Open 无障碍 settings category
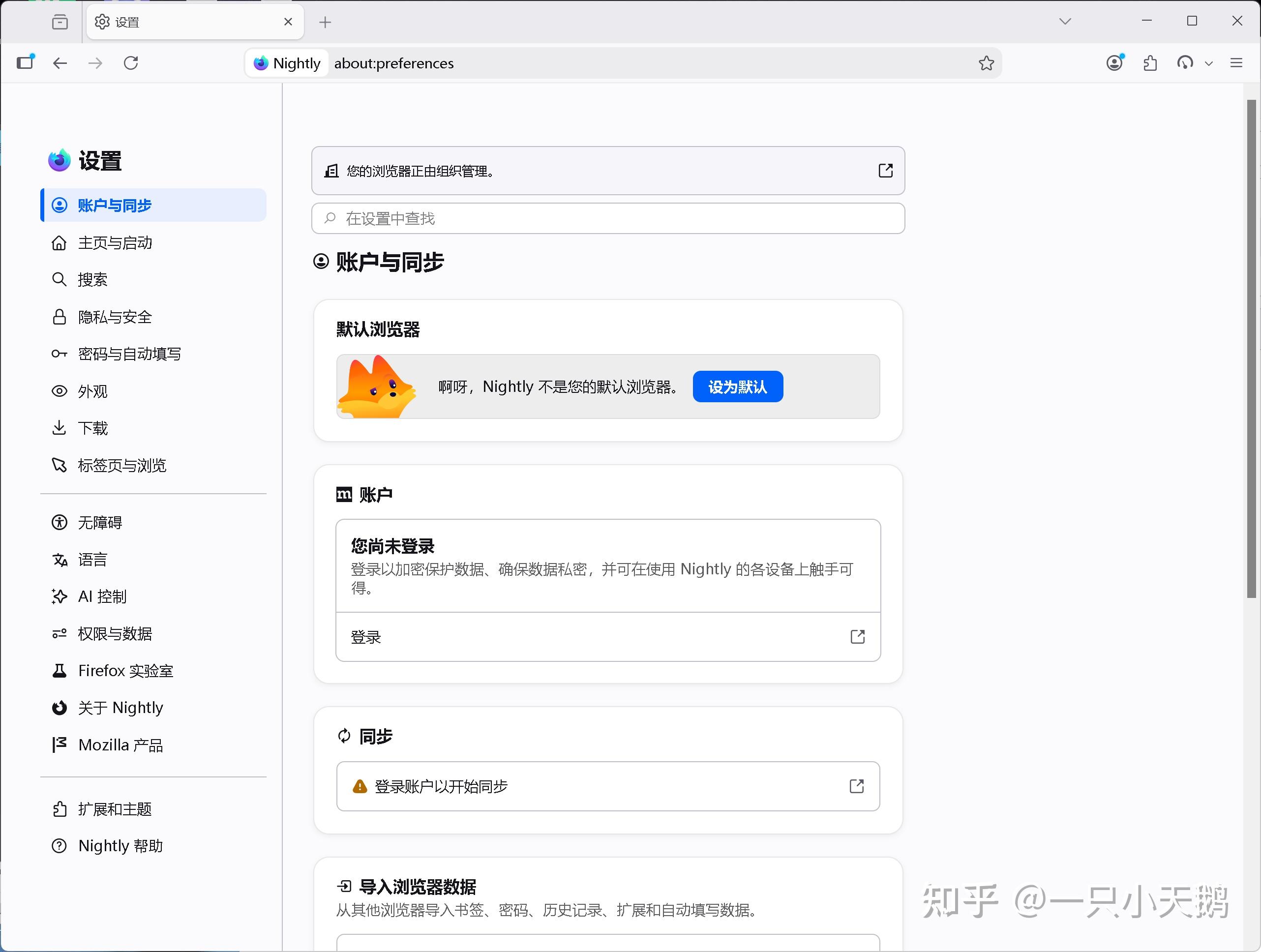The height and width of the screenshot is (952, 1261). [x=153, y=522]
